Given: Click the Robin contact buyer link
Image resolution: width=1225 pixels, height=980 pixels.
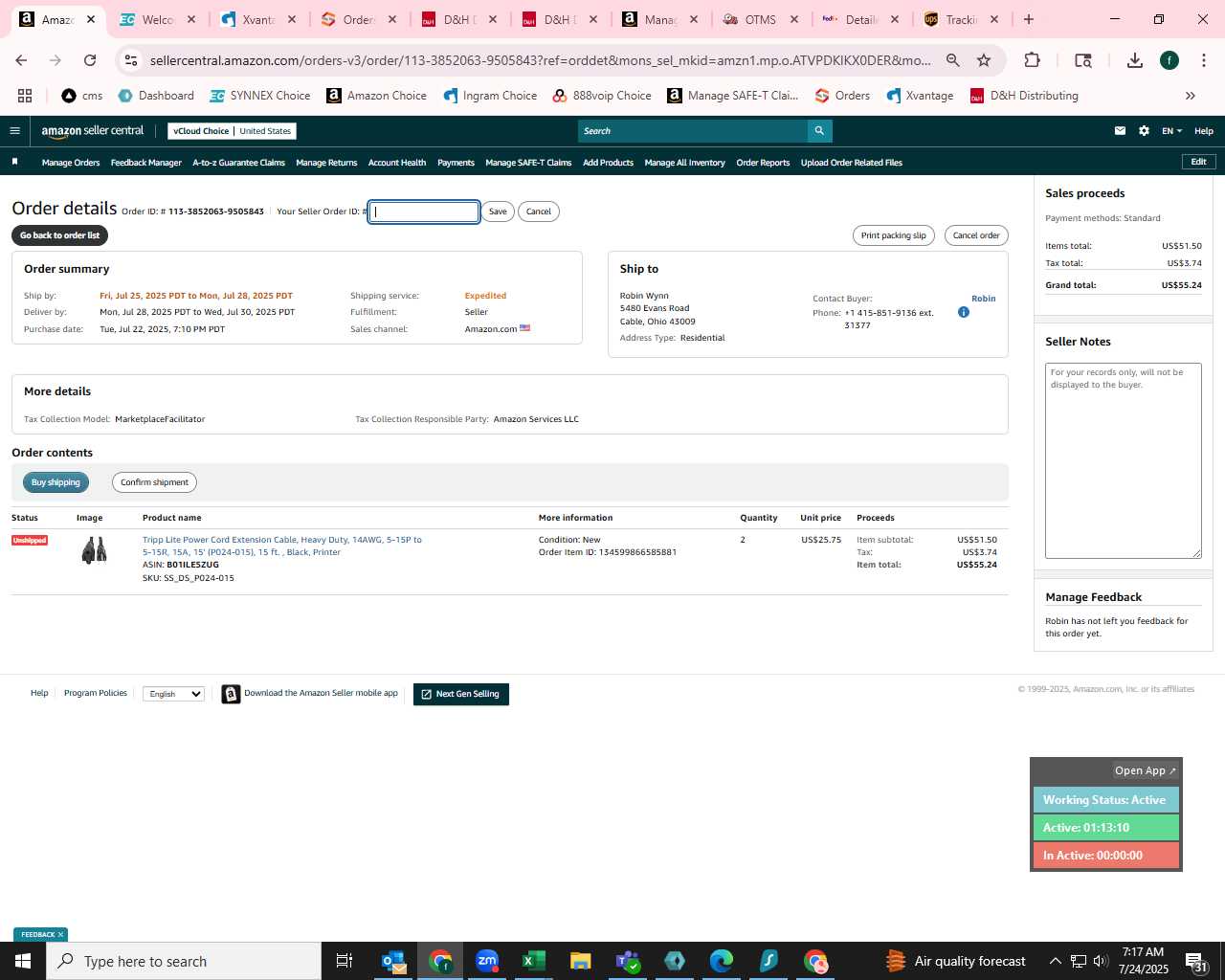Looking at the screenshot, I should 983,299.
